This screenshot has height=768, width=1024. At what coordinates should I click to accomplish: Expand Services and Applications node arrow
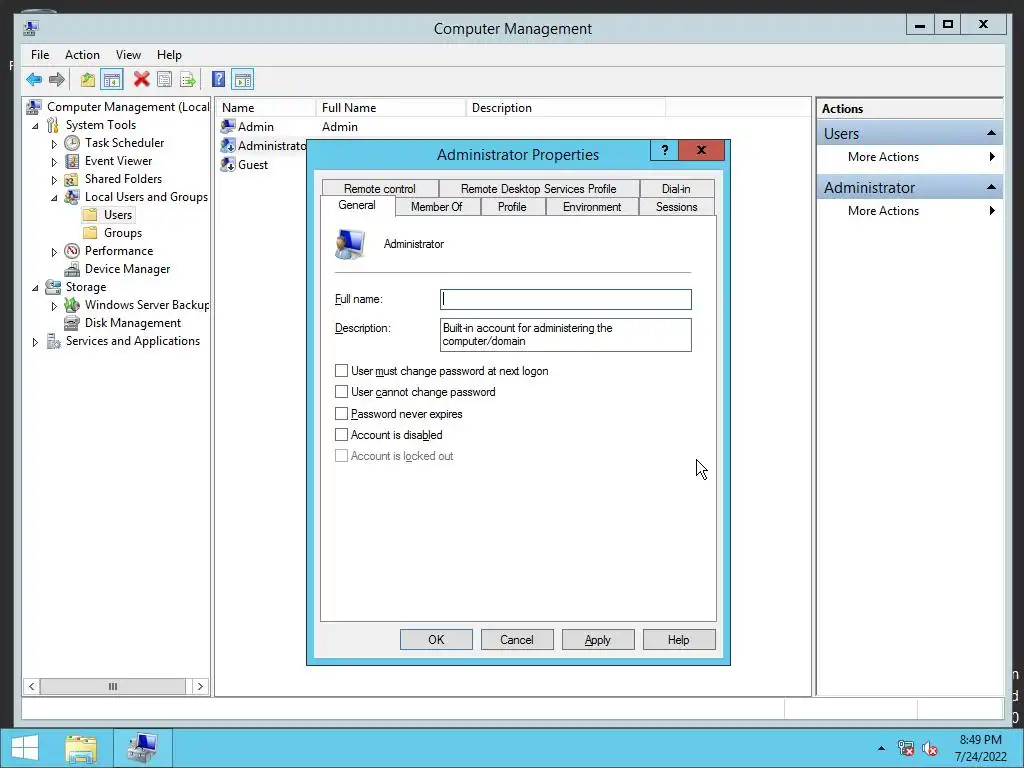[35, 342]
